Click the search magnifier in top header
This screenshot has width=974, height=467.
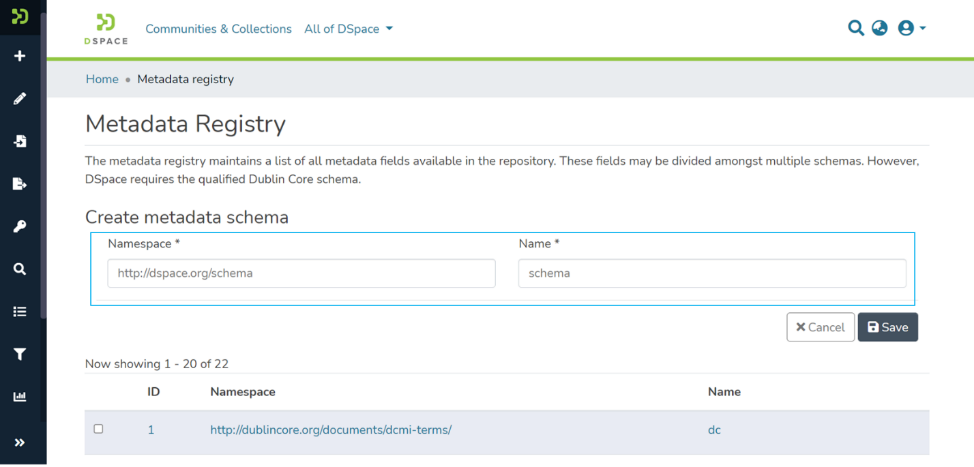tap(855, 28)
